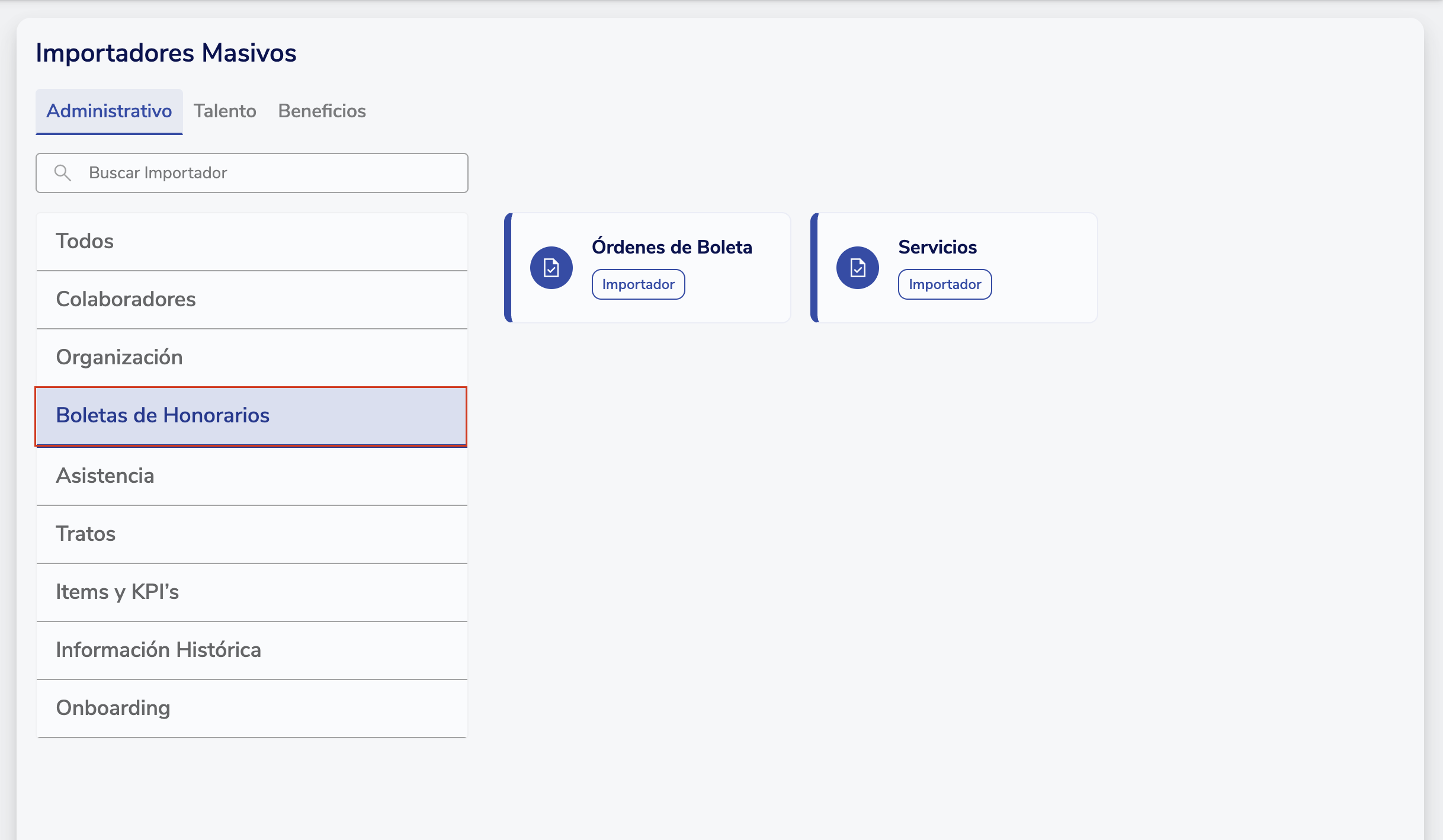
Task: Switch to the Beneficios tab
Action: pyautogui.click(x=322, y=111)
